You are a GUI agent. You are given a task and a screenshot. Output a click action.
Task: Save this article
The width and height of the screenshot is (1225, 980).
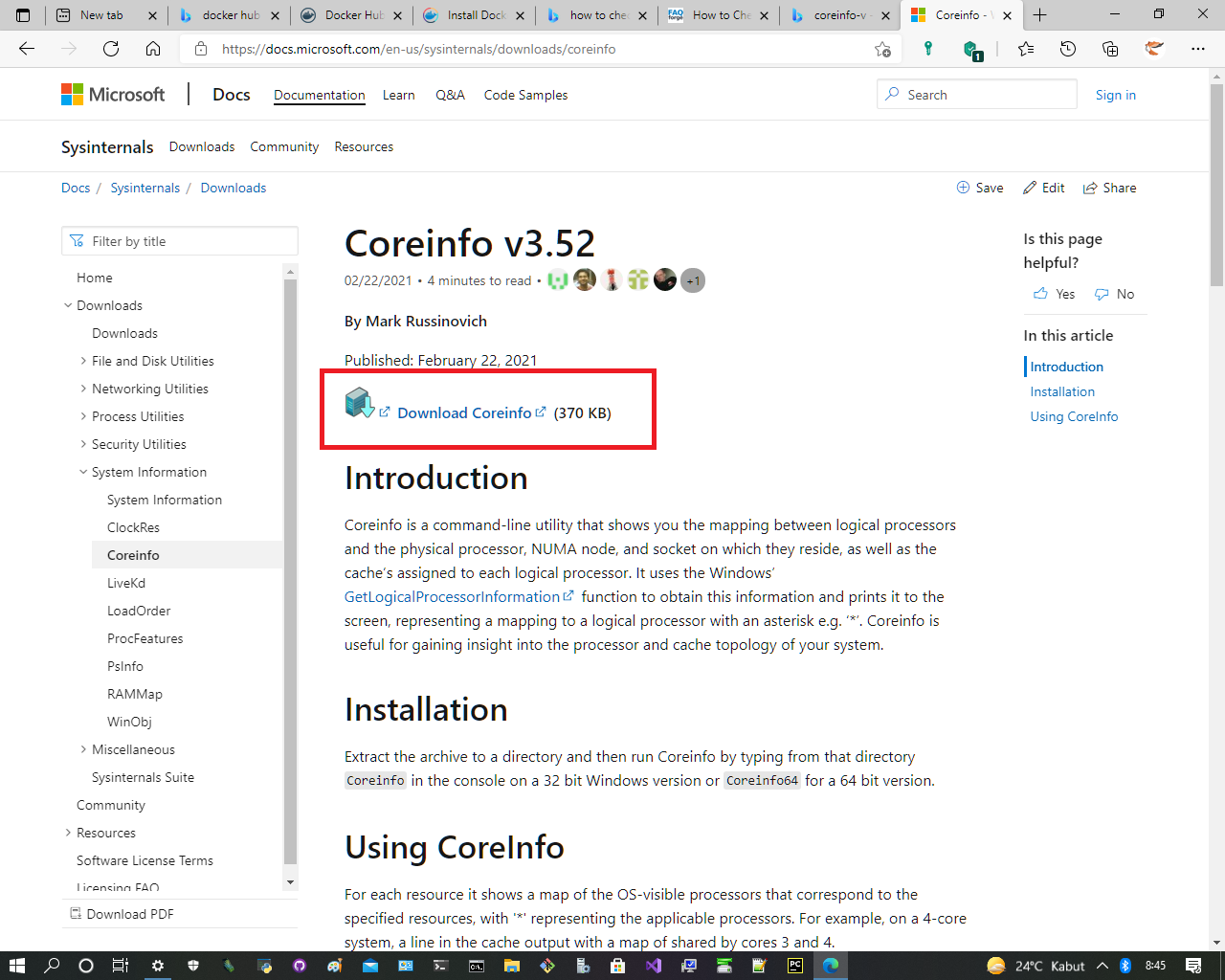pos(980,188)
